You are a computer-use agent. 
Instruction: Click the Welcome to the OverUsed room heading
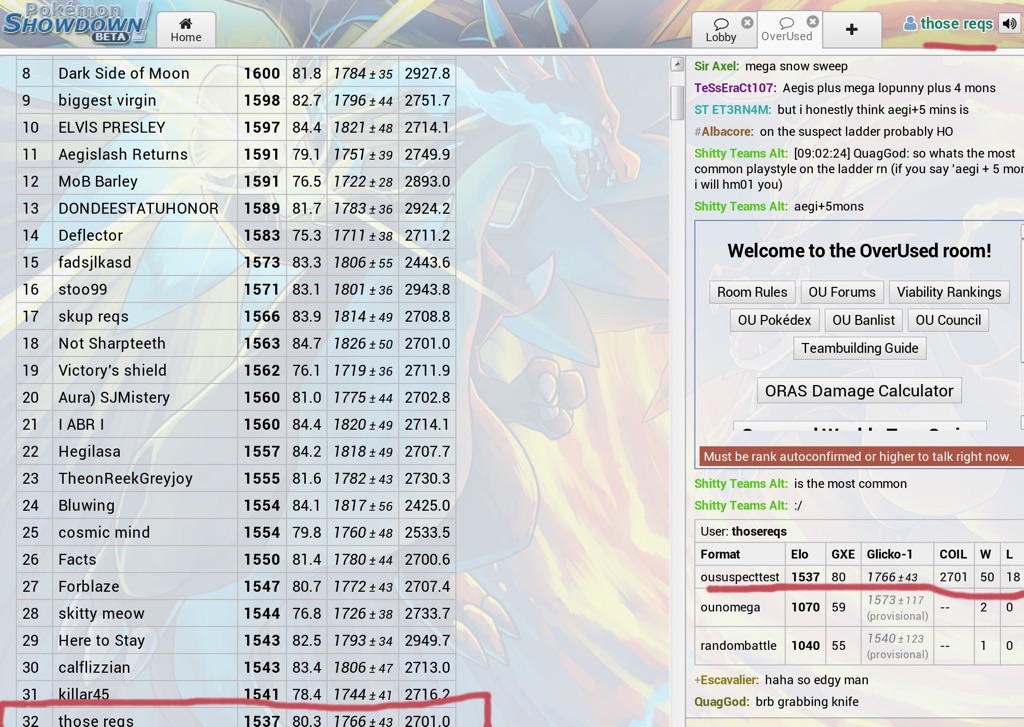pyautogui.click(x=859, y=251)
